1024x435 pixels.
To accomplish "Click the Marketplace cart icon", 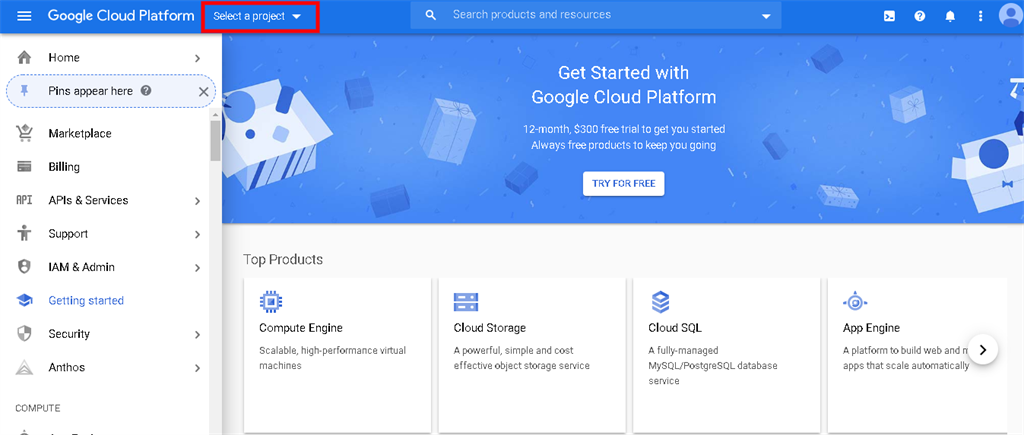I will [24, 133].
